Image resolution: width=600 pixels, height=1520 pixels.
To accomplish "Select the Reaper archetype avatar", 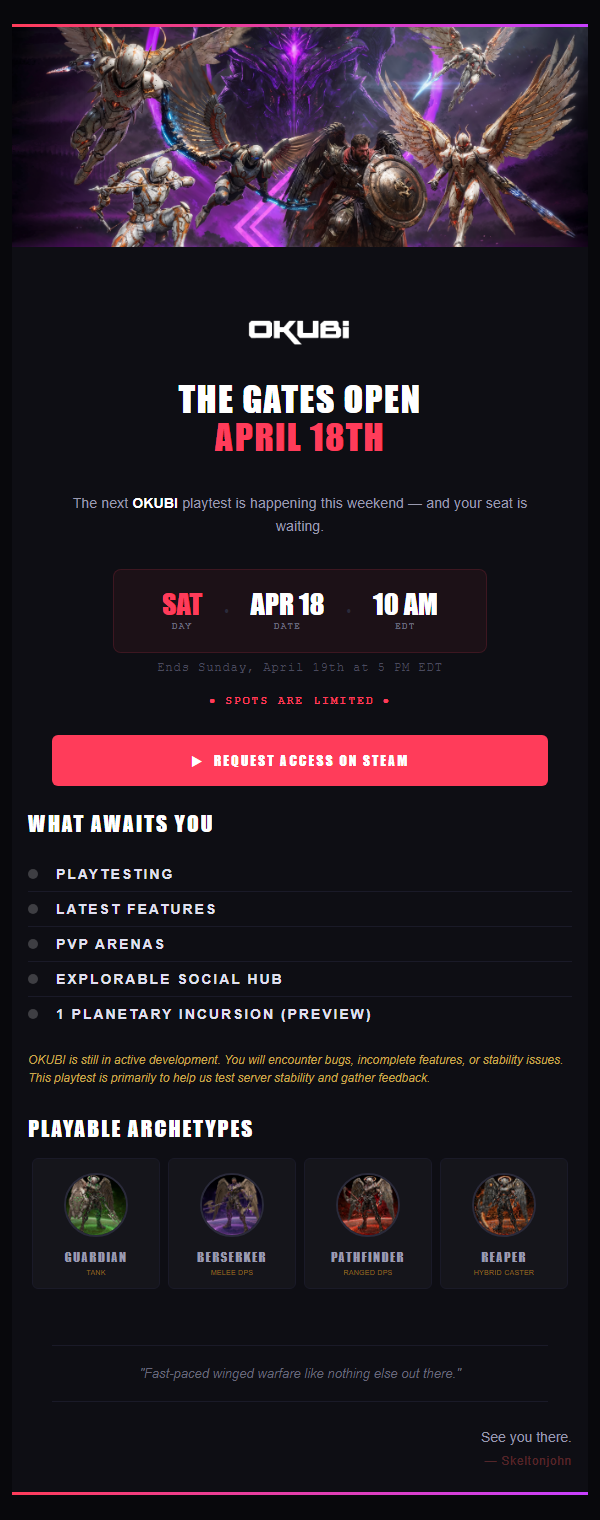I will pos(504,1205).
